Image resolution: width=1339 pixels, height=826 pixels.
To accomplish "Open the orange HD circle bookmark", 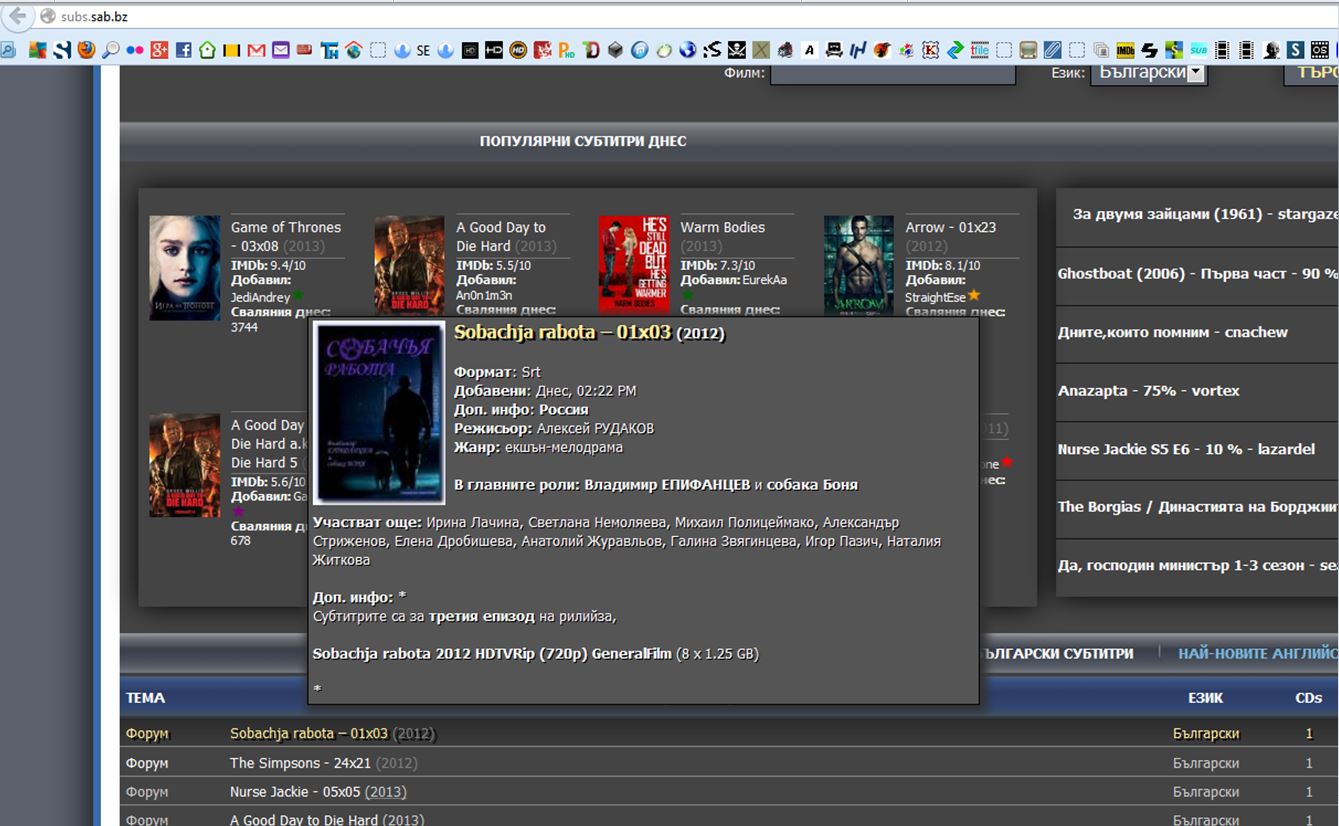I will coord(518,50).
